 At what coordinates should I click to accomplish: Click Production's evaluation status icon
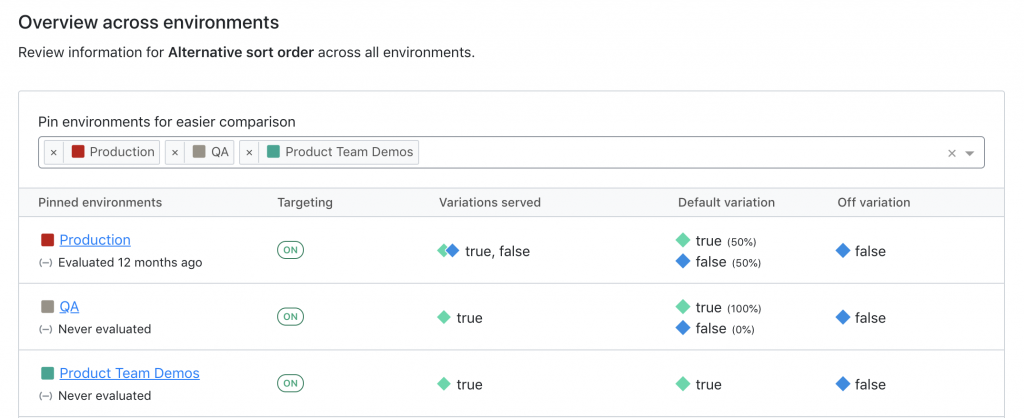46,263
